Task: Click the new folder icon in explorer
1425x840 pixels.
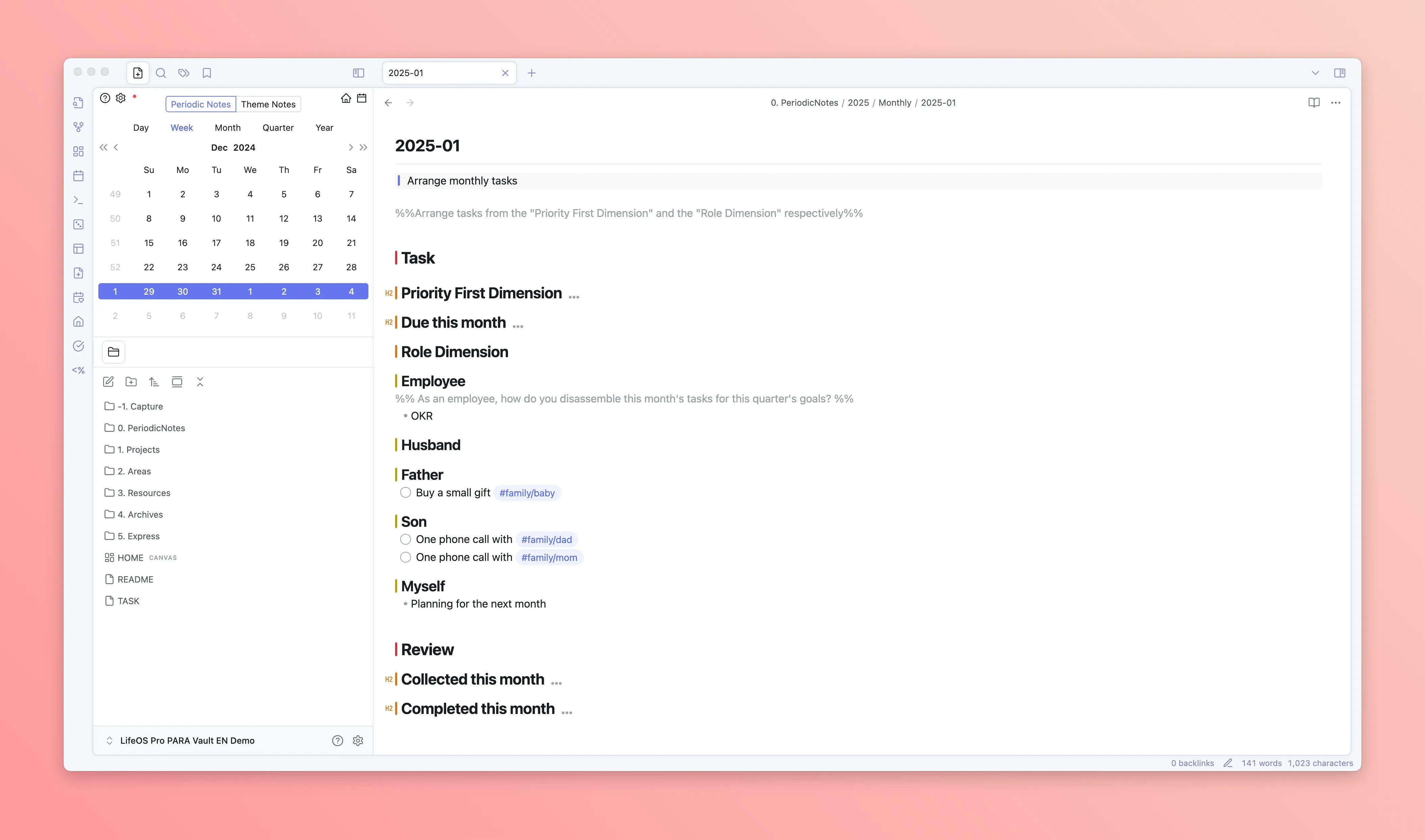Action: pos(131,382)
